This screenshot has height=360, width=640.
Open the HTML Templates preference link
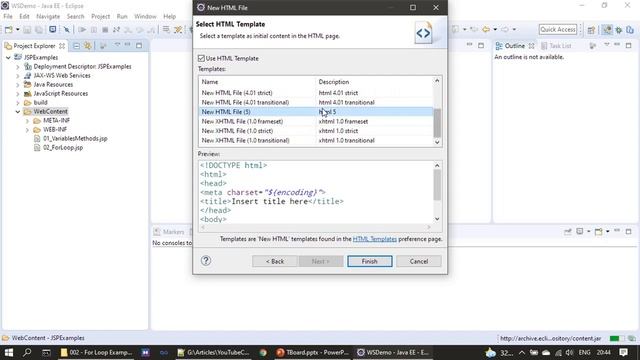point(374,239)
